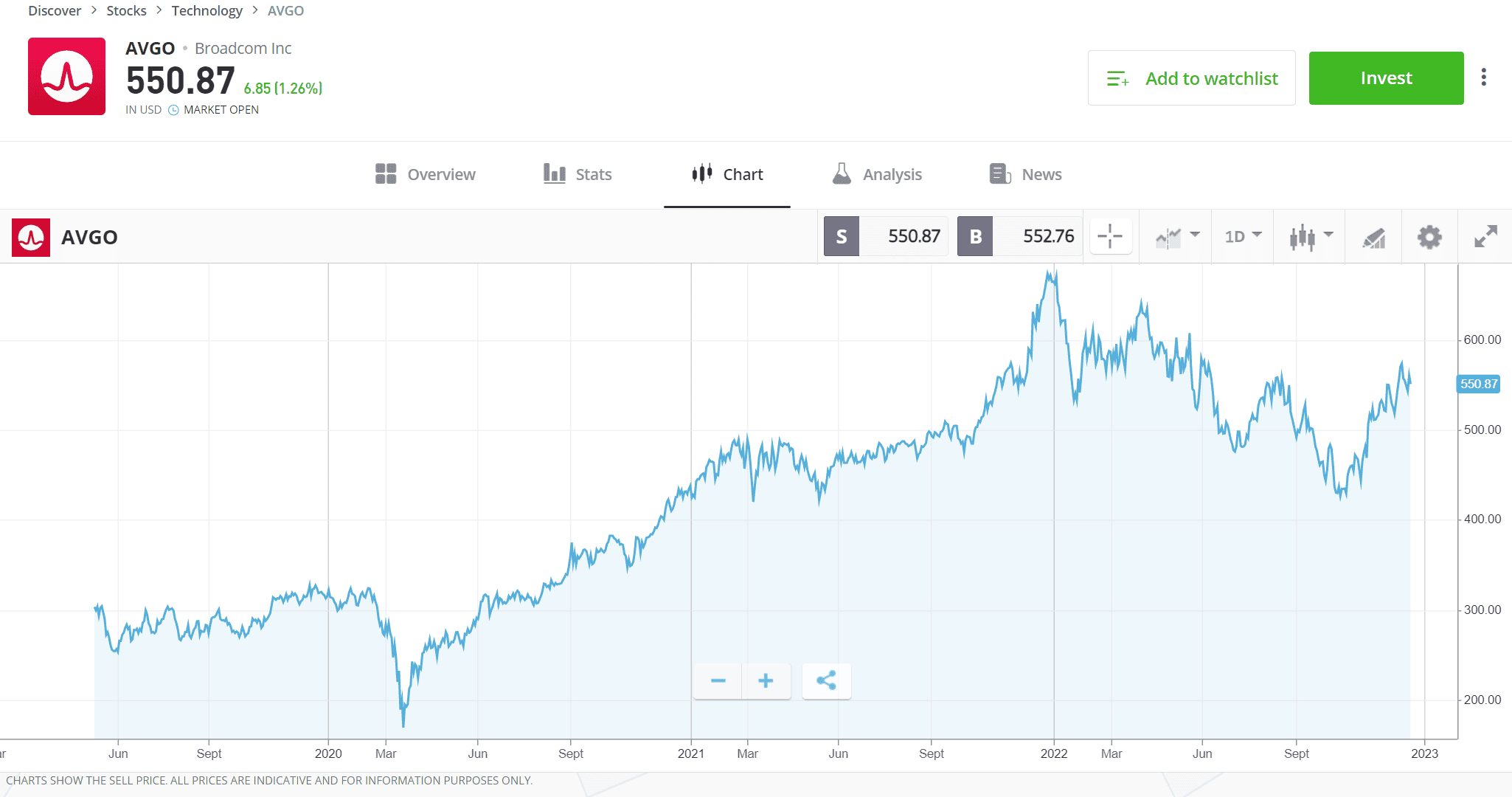The image size is (1512, 797).
Task: Switch to the Stats tab
Action: 578,174
